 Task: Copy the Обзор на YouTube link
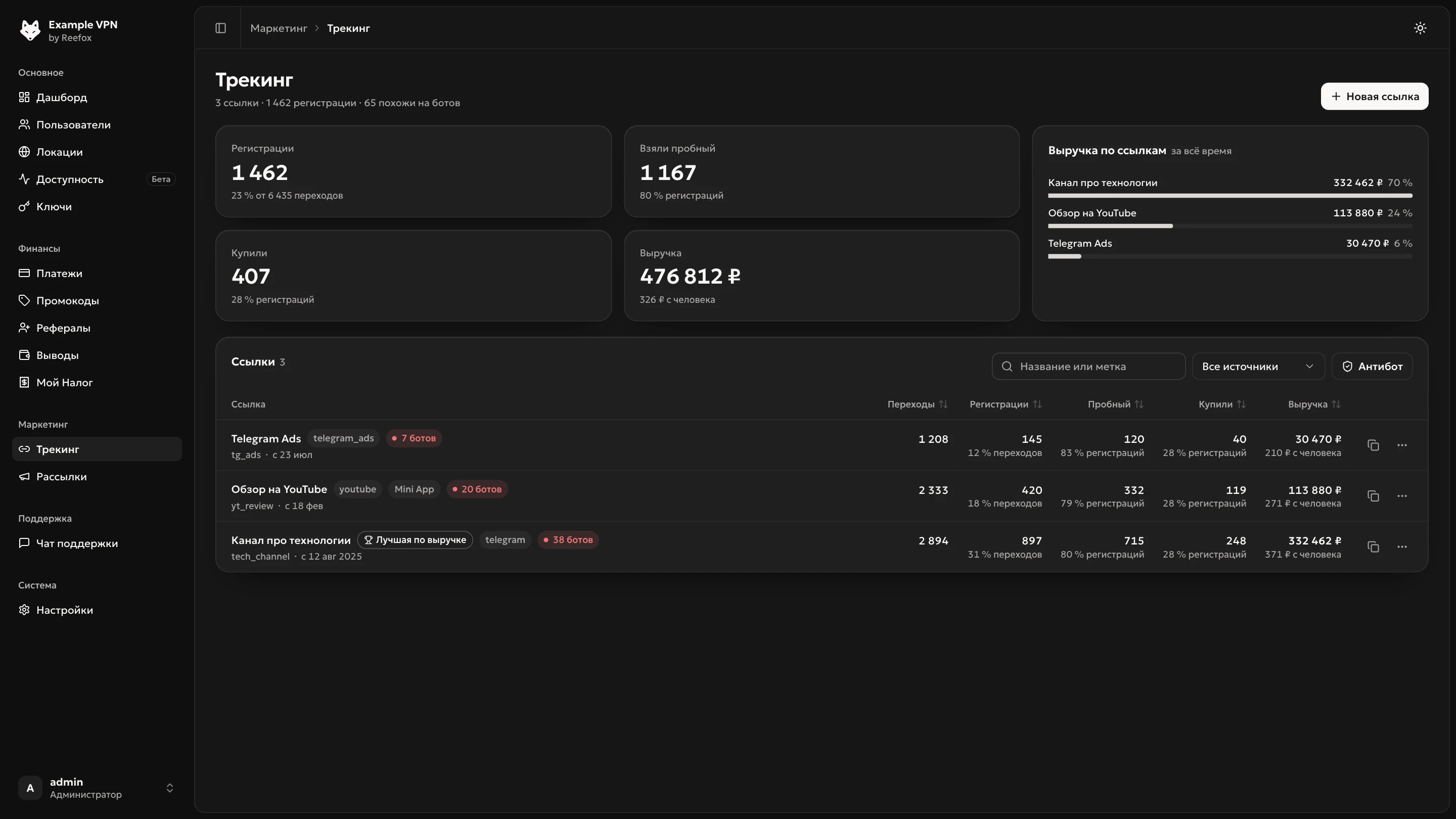[1373, 495]
